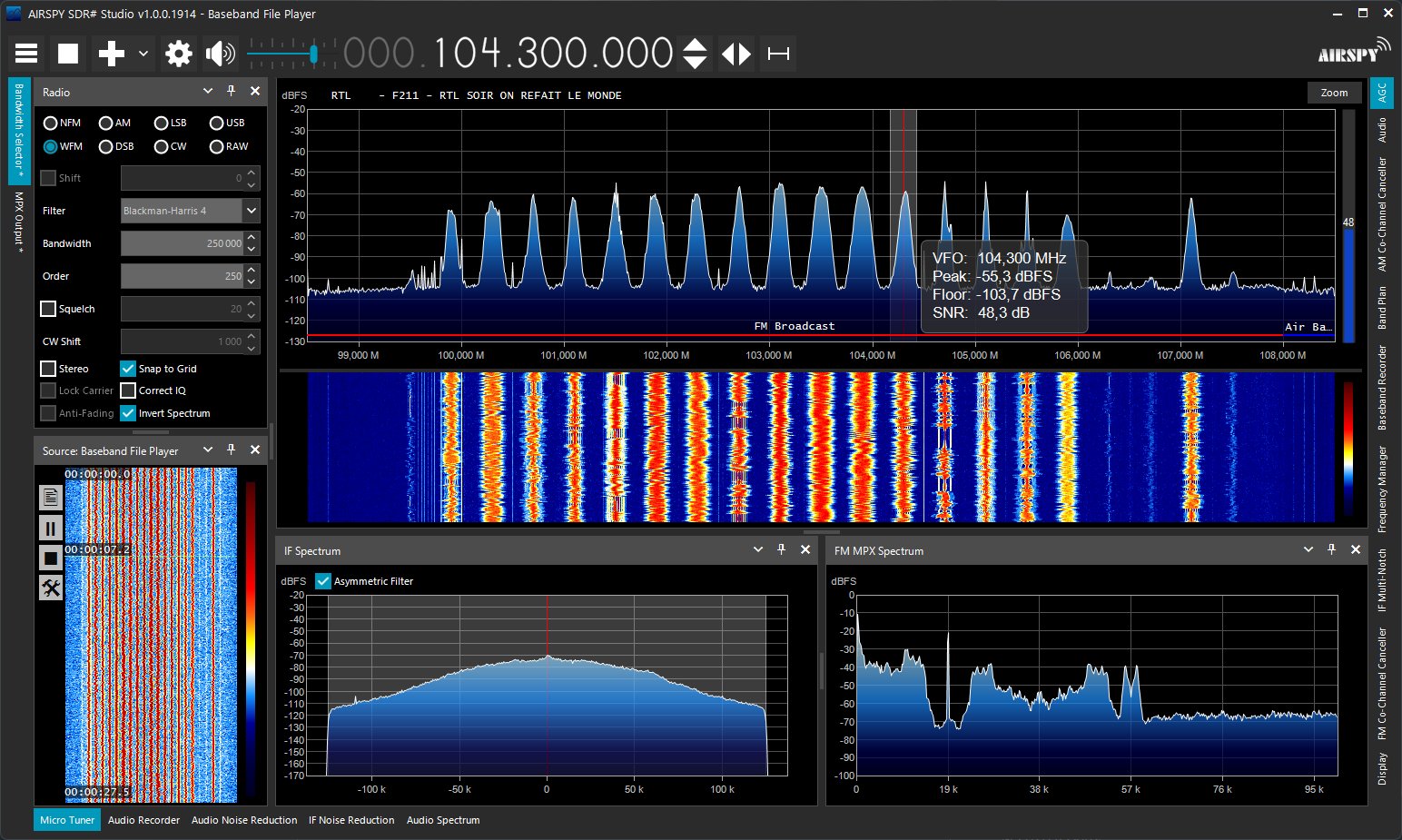This screenshot has width=1402, height=840.
Task: Click the plus icon to add a panel
Action: coord(112,54)
